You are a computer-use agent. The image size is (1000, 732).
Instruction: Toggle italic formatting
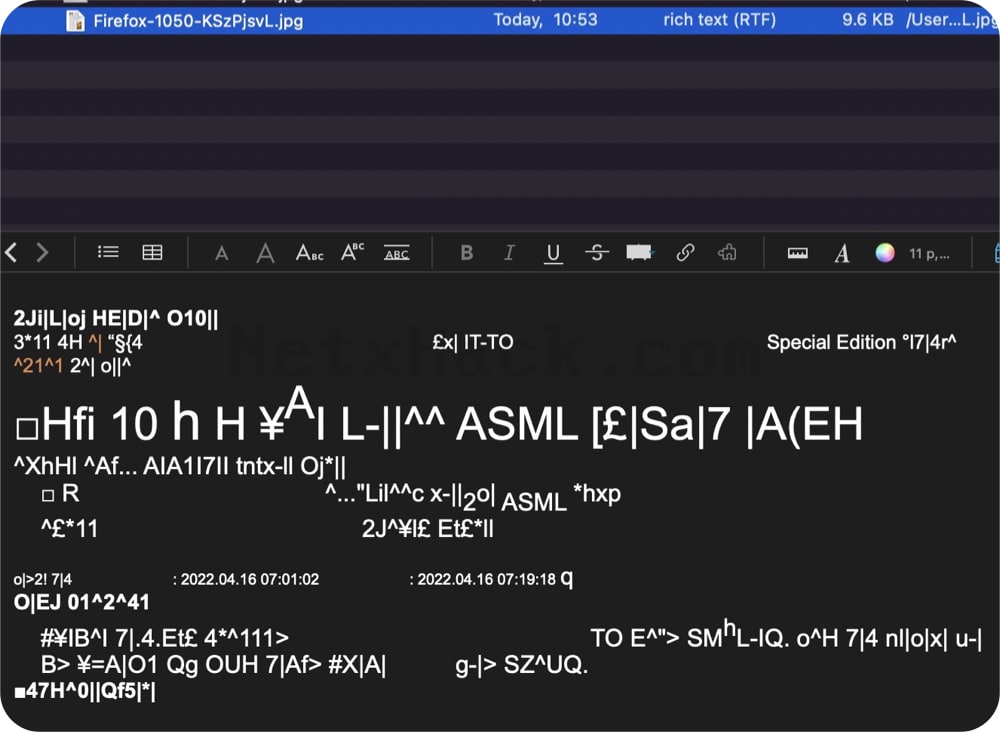click(x=509, y=253)
